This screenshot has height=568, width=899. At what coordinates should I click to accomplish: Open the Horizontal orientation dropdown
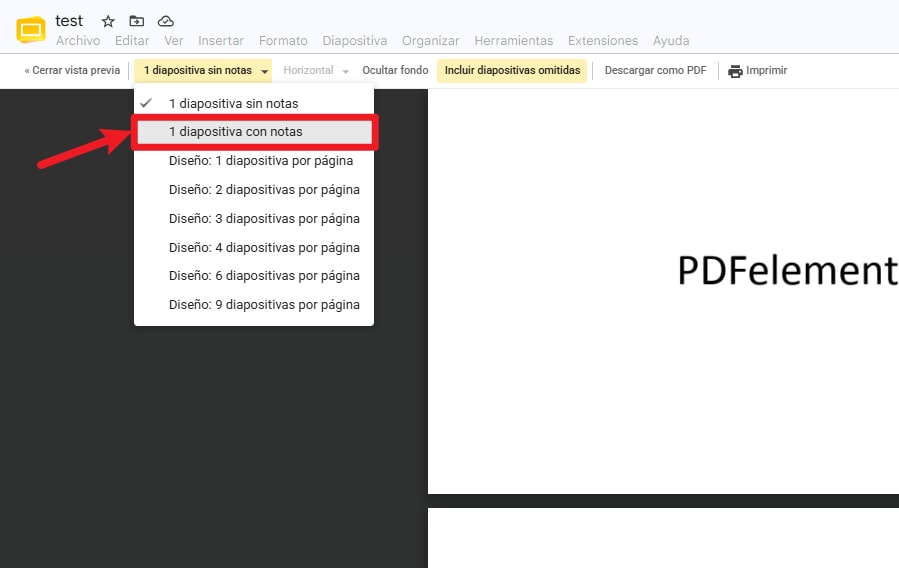[x=316, y=70]
